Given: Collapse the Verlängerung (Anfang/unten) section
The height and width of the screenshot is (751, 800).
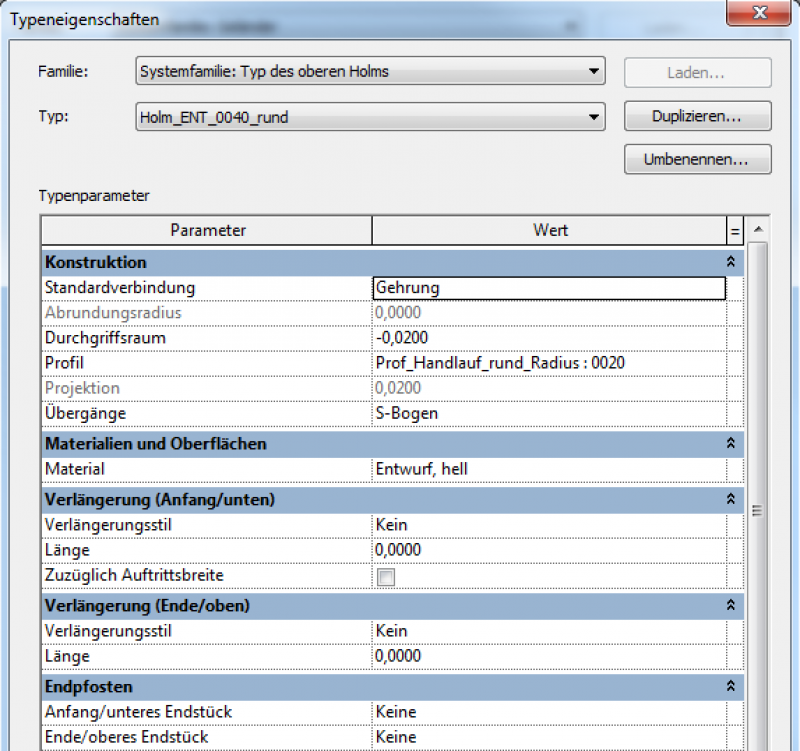Looking at the screenshot, I should (731, 499).
